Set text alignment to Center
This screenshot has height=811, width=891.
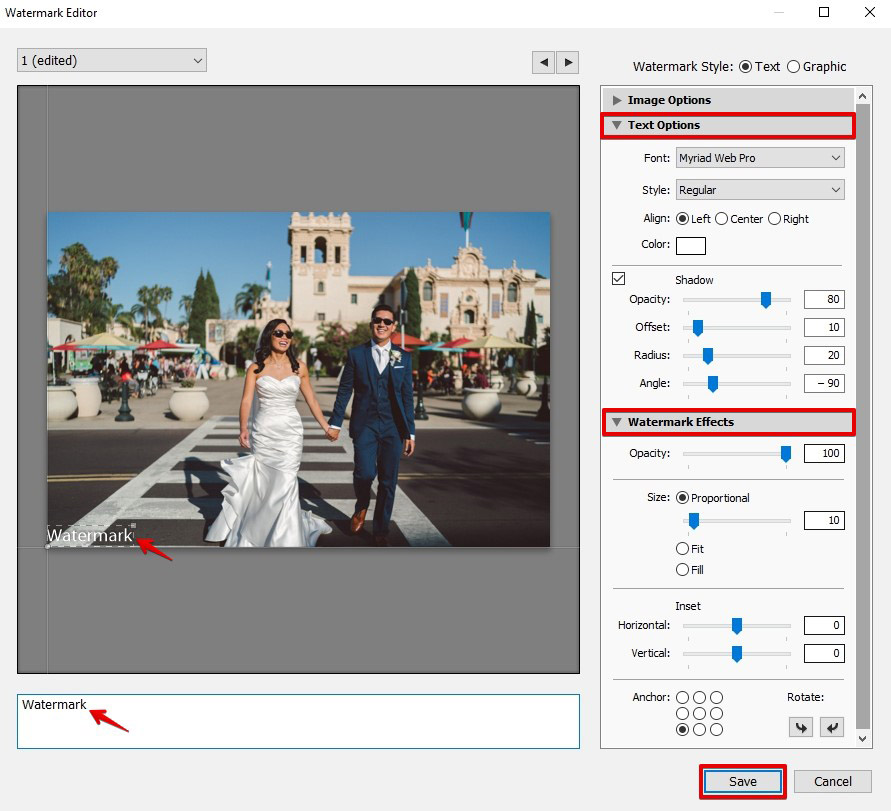pyautogui.click(x=721, y=219)
